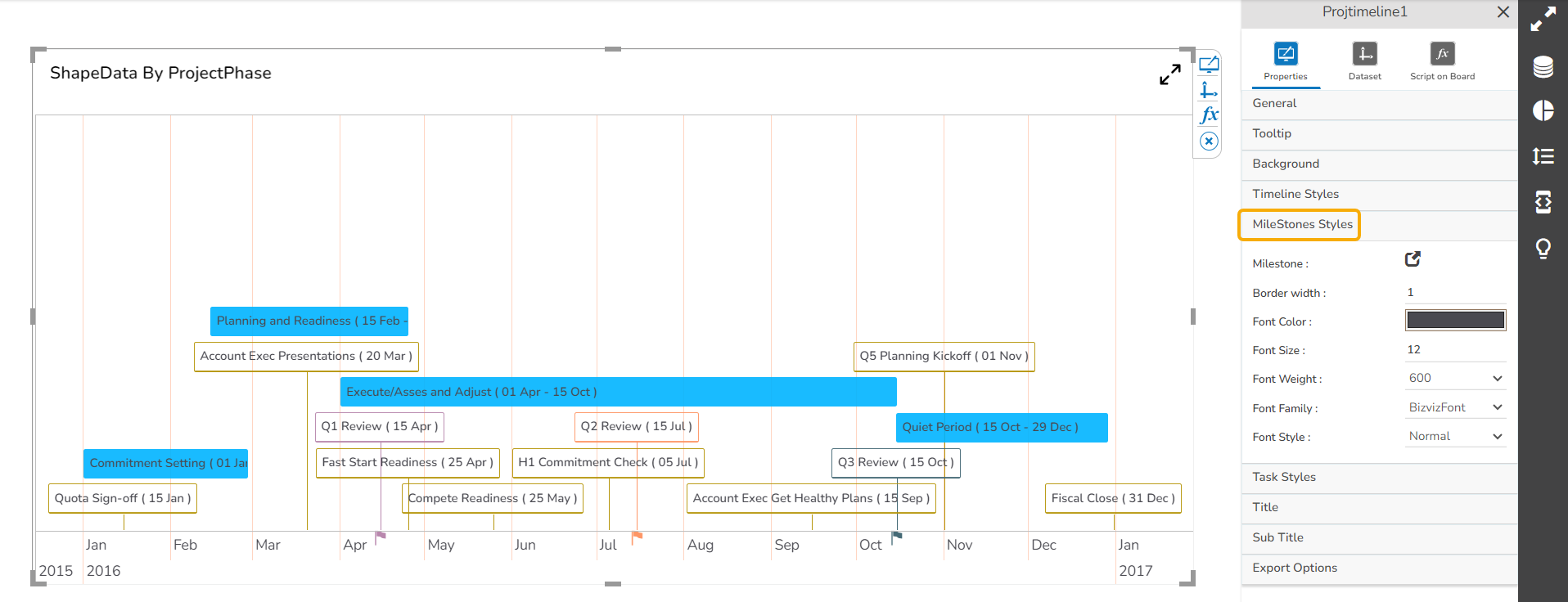Click the lightbulb icon in sidebar
The image size is (1568, 602).
pyautogui.click(x=1543, y=248)
